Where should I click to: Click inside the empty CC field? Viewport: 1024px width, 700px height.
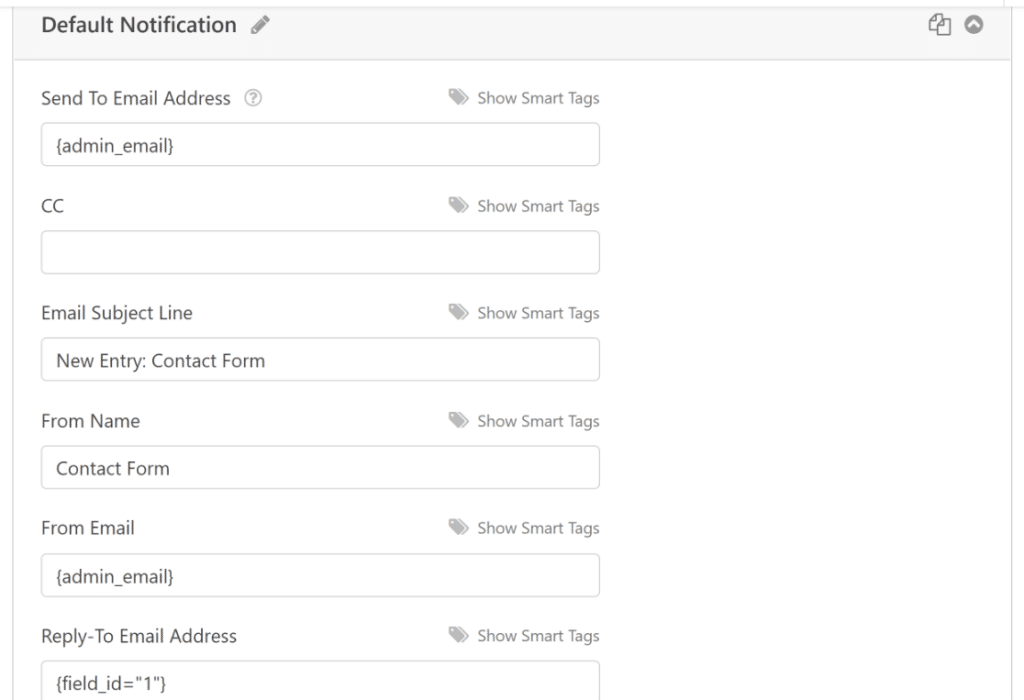320,252
